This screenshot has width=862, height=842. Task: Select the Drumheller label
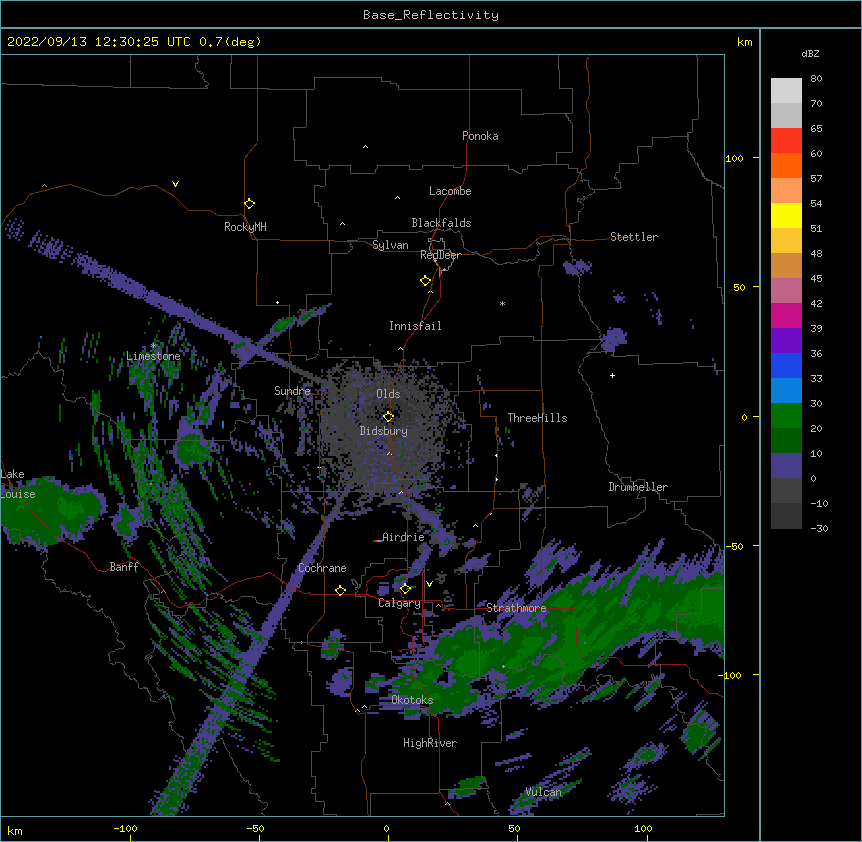[638, 487]
